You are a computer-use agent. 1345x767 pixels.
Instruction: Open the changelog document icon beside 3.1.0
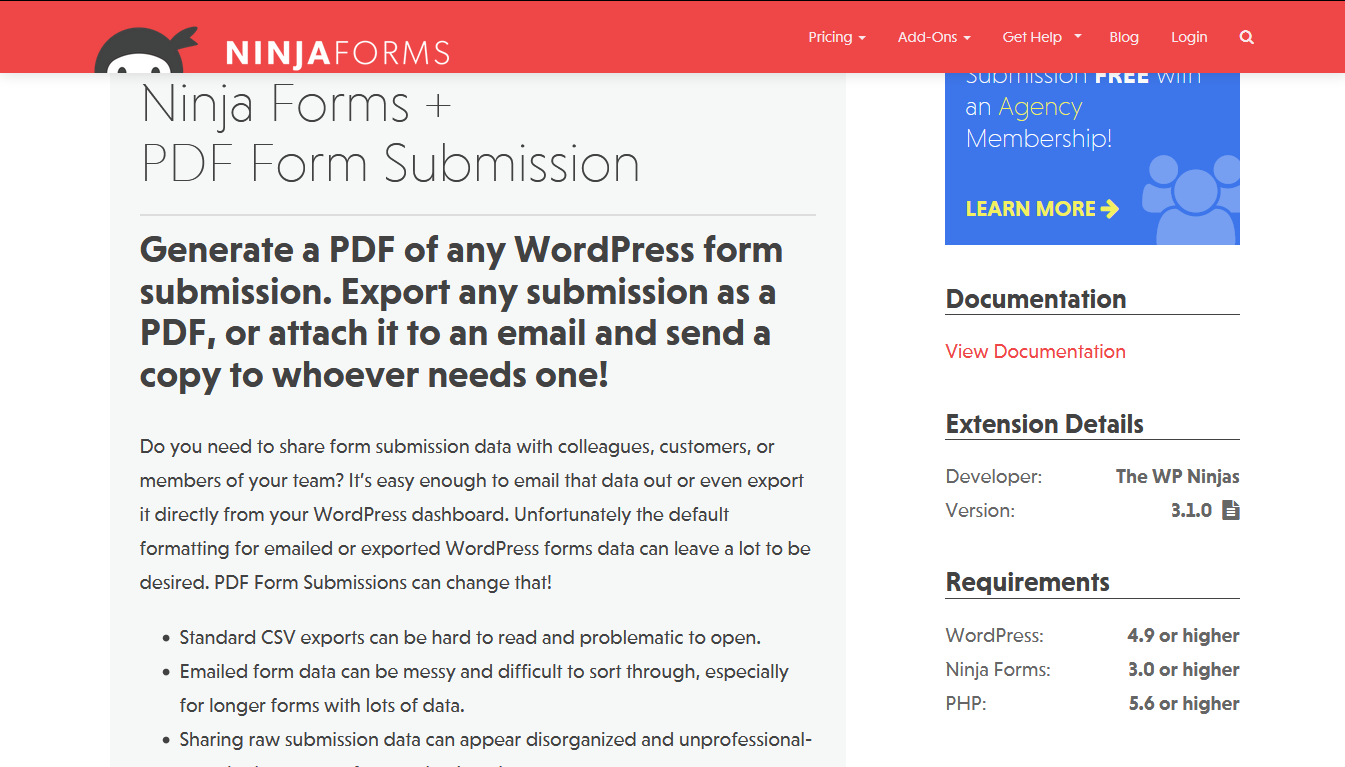[1231, 510]
